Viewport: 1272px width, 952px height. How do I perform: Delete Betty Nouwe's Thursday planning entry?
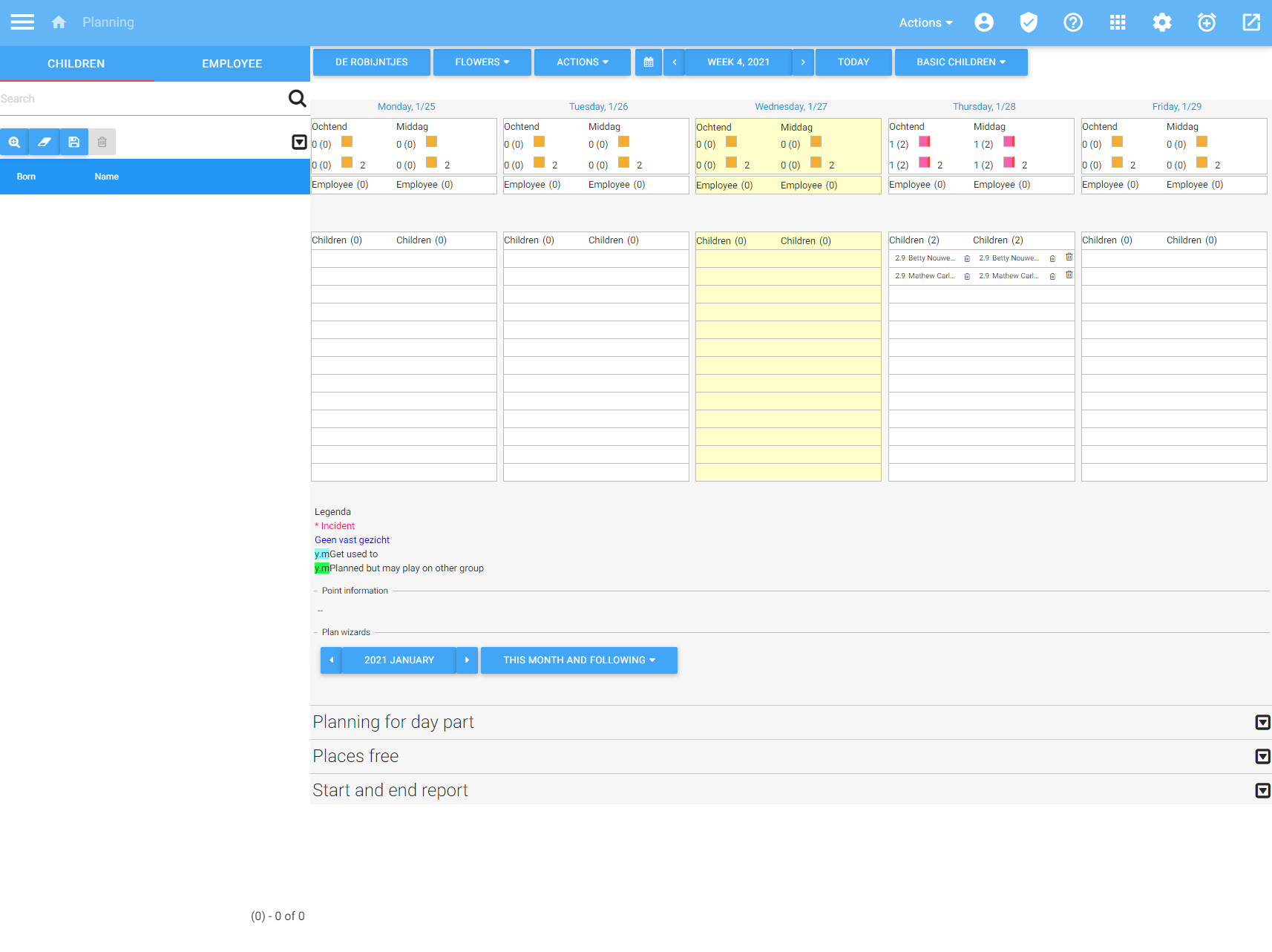1069,257
